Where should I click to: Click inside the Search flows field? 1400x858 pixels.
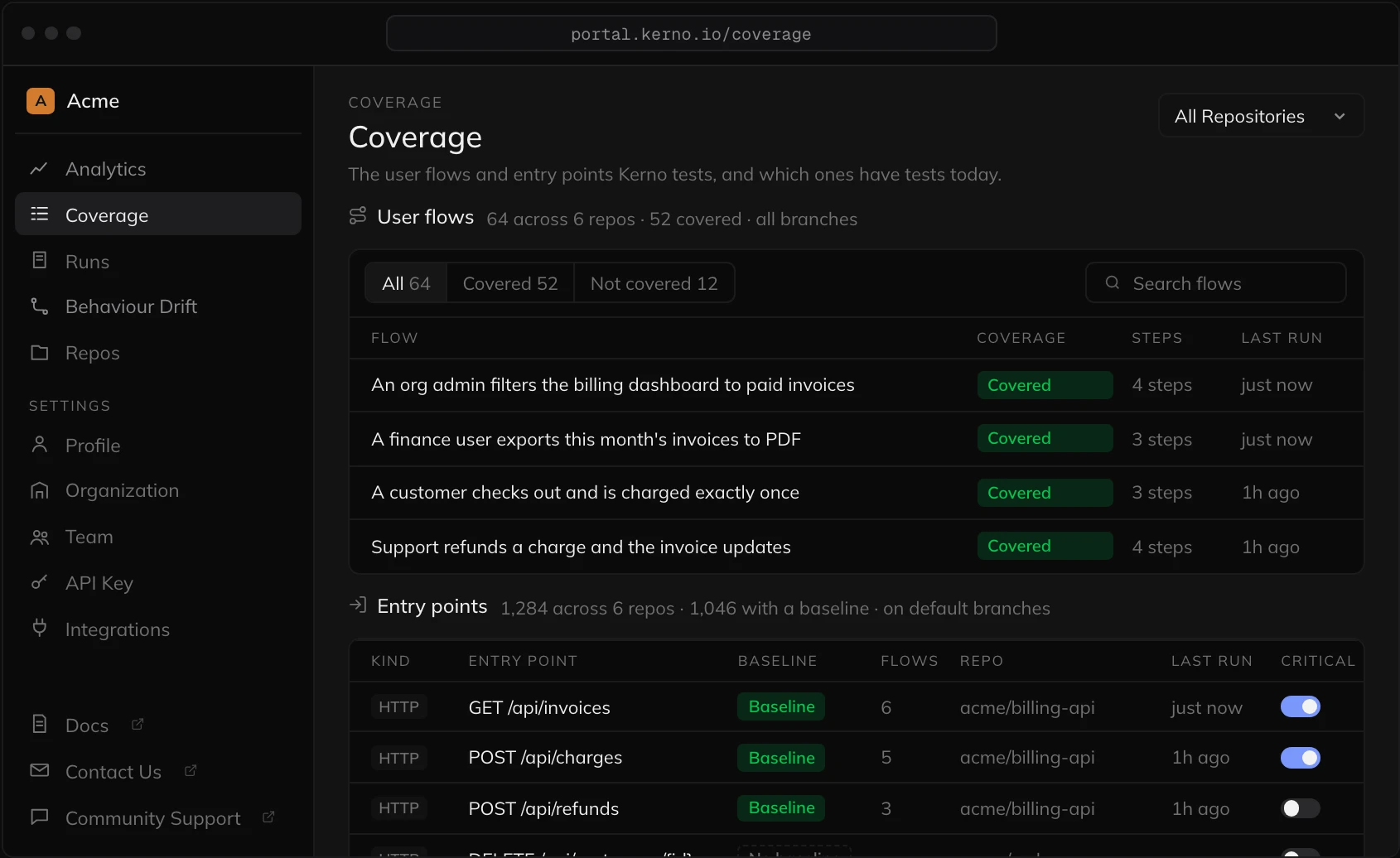pos(1215,283)
